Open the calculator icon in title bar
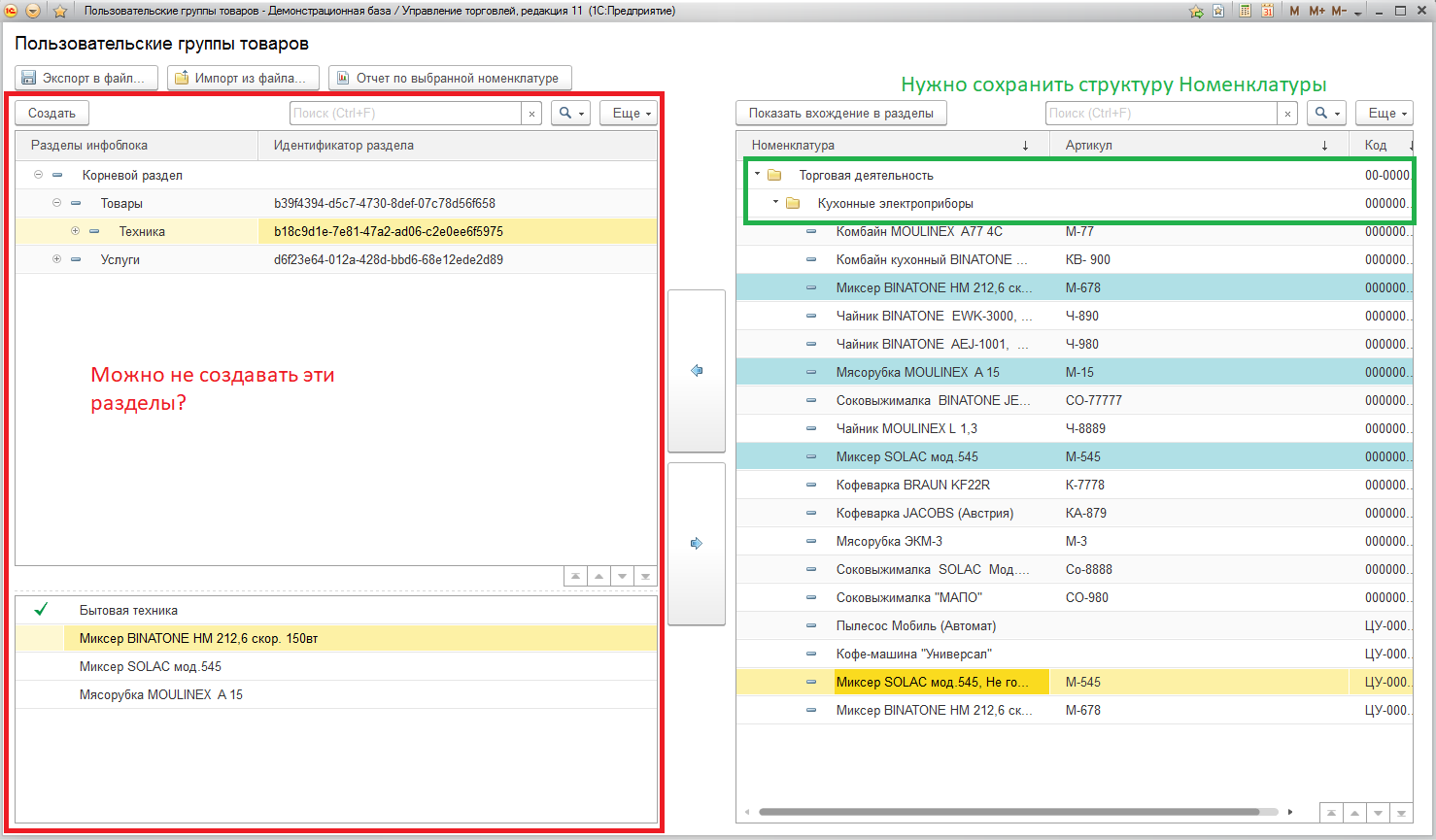1436x840 pixels. coord(1245,11)
